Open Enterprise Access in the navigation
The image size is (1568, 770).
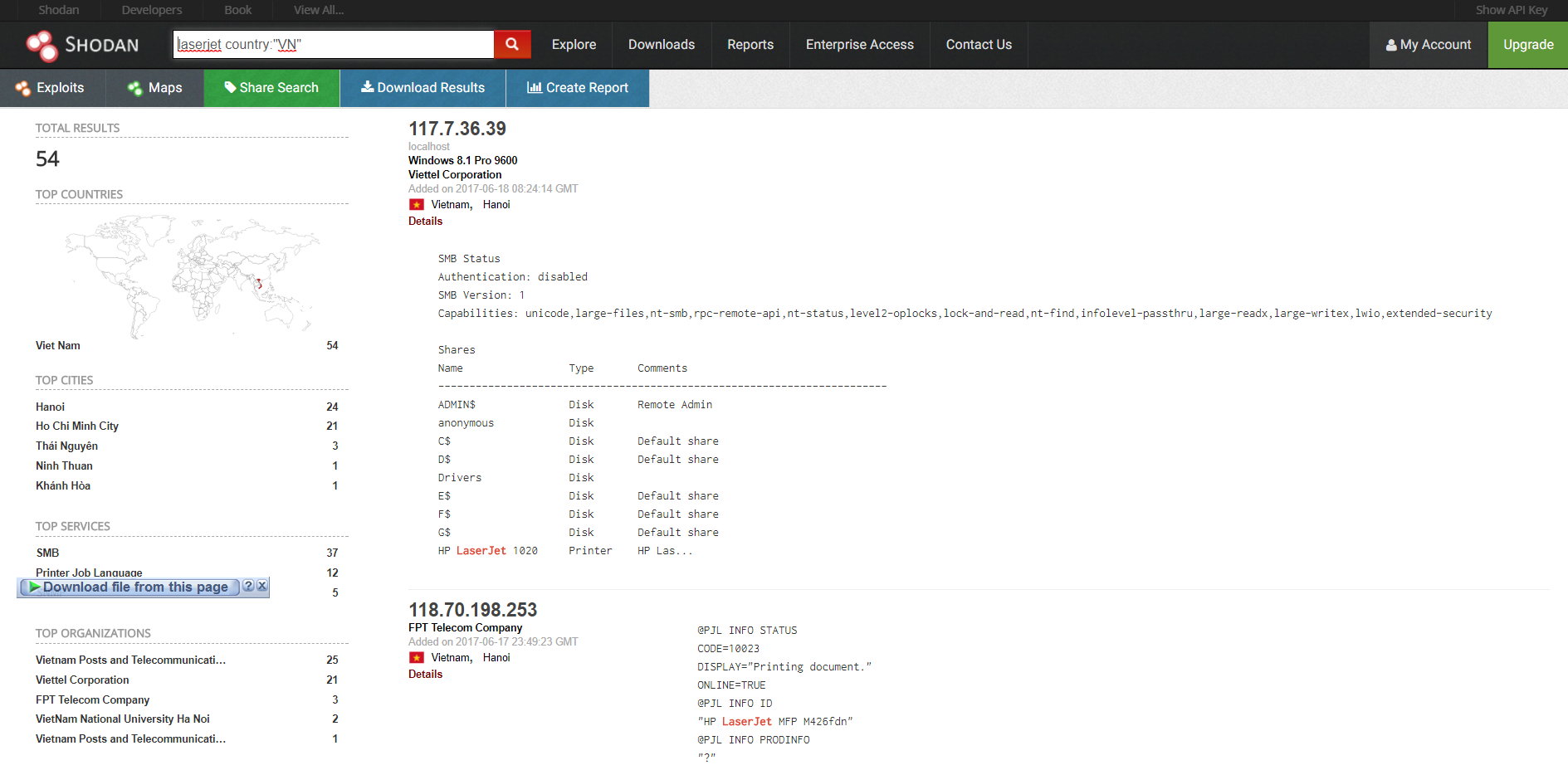pyautogui.click(x=860, y=45)
